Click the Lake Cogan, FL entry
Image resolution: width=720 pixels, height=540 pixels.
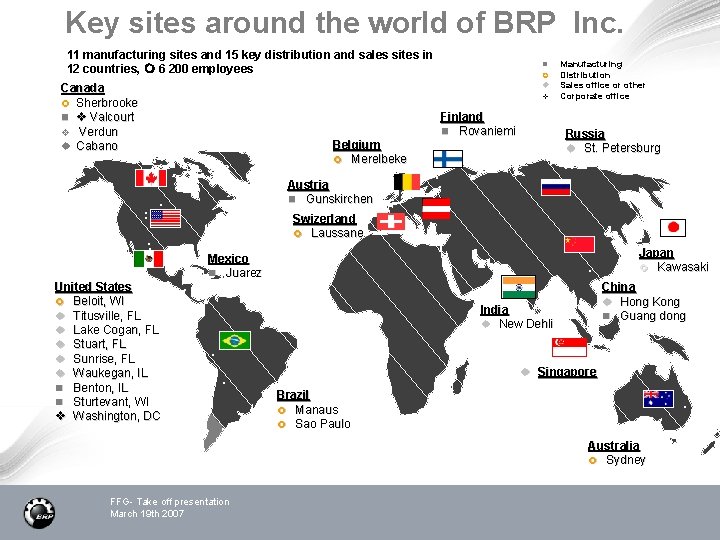point(116,330)
